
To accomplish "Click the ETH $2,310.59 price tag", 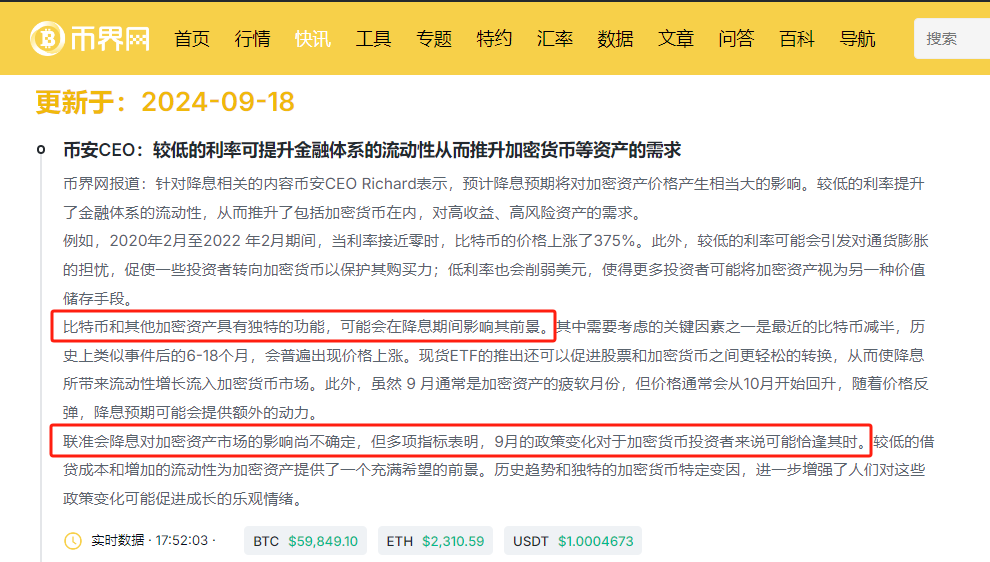I will click(436, 541).
